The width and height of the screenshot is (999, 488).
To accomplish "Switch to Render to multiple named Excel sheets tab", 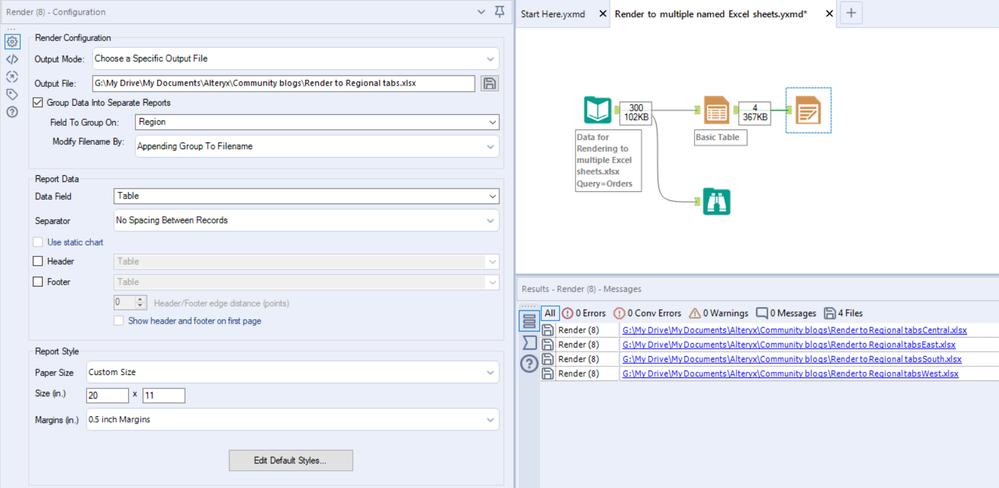I will 712,13.
